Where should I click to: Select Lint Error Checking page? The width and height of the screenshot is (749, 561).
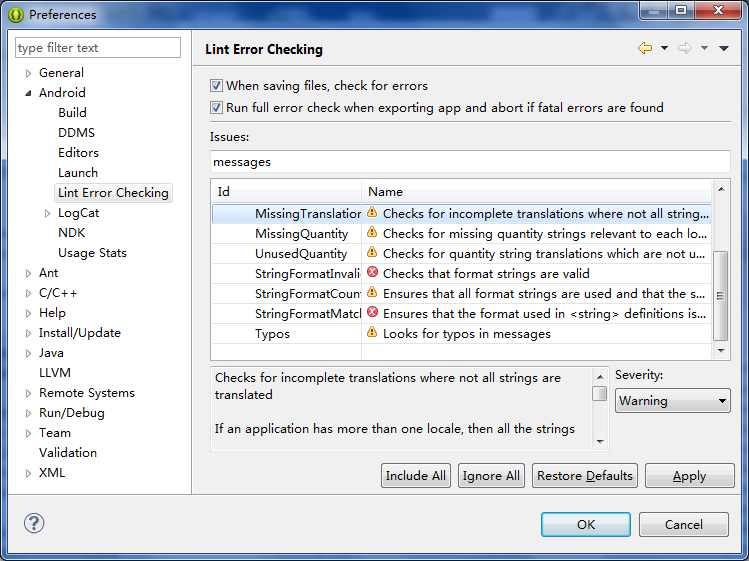click(113, 193)
